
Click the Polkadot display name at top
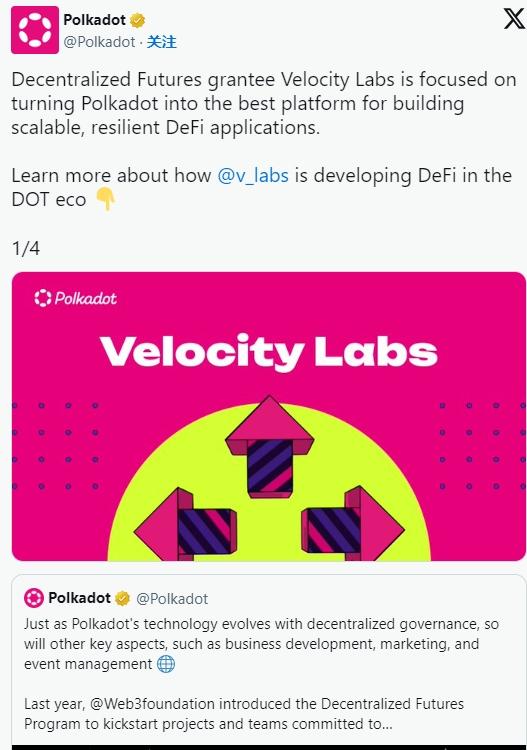click(x=95, y=20)
